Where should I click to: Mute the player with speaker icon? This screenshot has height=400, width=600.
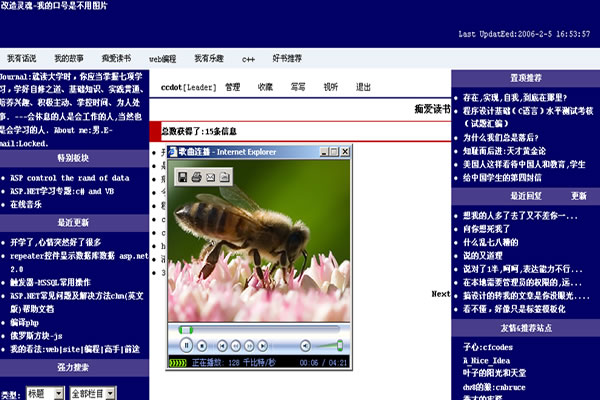(x=305, y=346)
